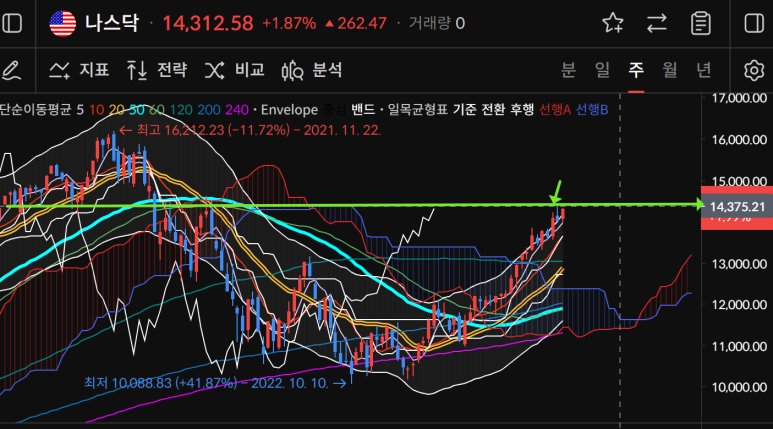Viewport: 773px width, 429px height.
Task: Toggle the Ichimoku 기준 line legend
Action: pos(464,109)
